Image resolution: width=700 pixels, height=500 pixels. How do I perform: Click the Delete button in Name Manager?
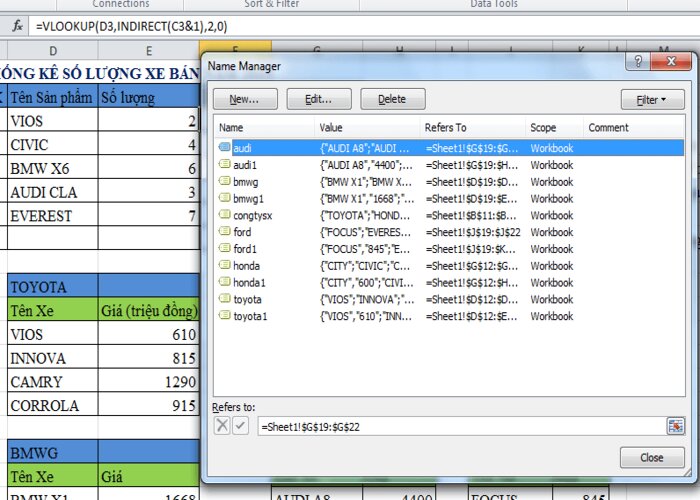392,99
